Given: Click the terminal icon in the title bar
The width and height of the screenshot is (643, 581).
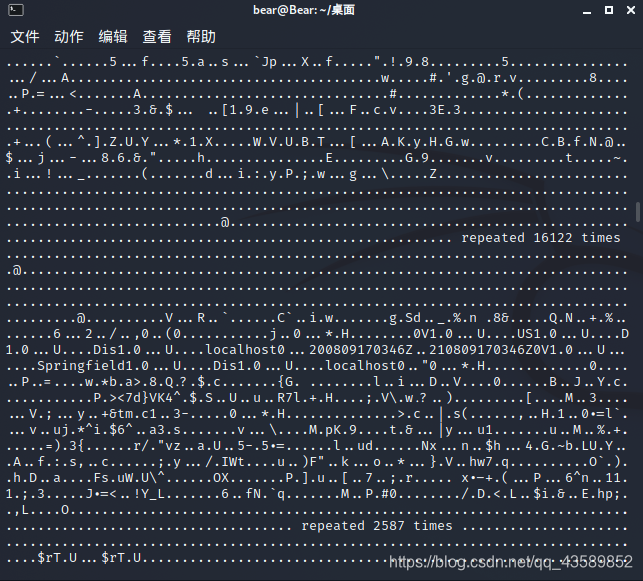Looking at the screenshot, I should click(x=16, y=10).
